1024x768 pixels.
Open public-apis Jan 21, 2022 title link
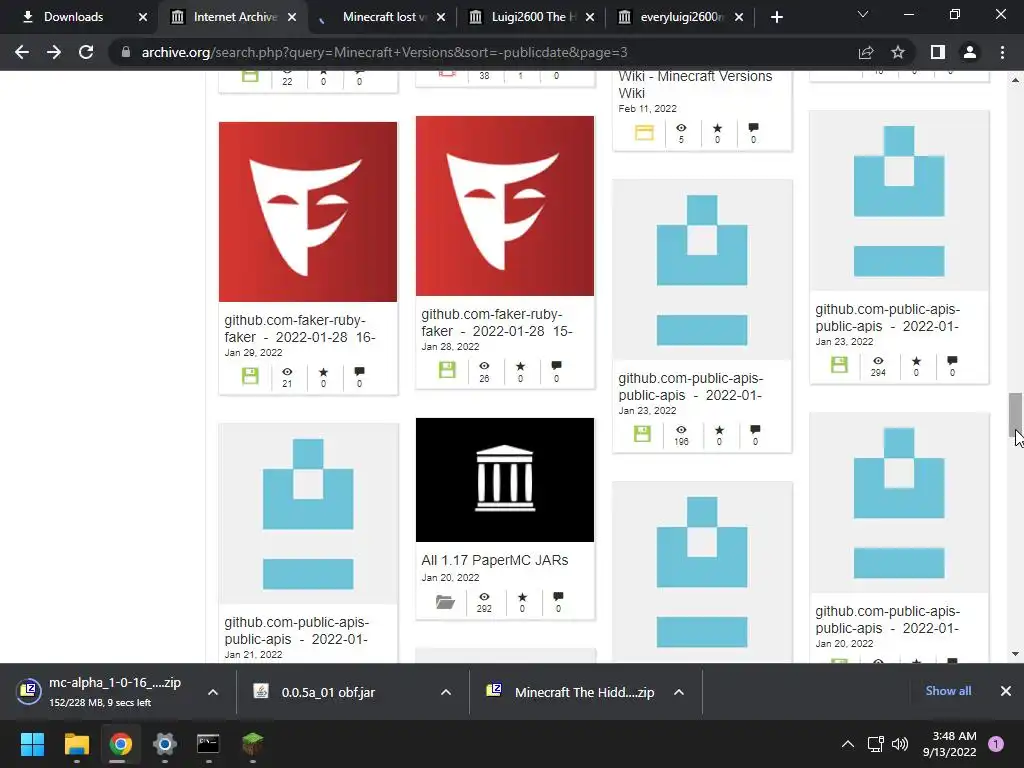(296, 631)
